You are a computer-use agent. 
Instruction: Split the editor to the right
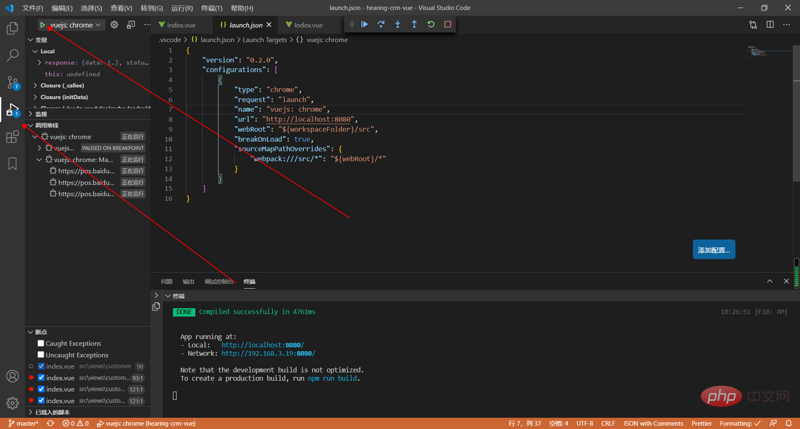click(x=770, y=24)
